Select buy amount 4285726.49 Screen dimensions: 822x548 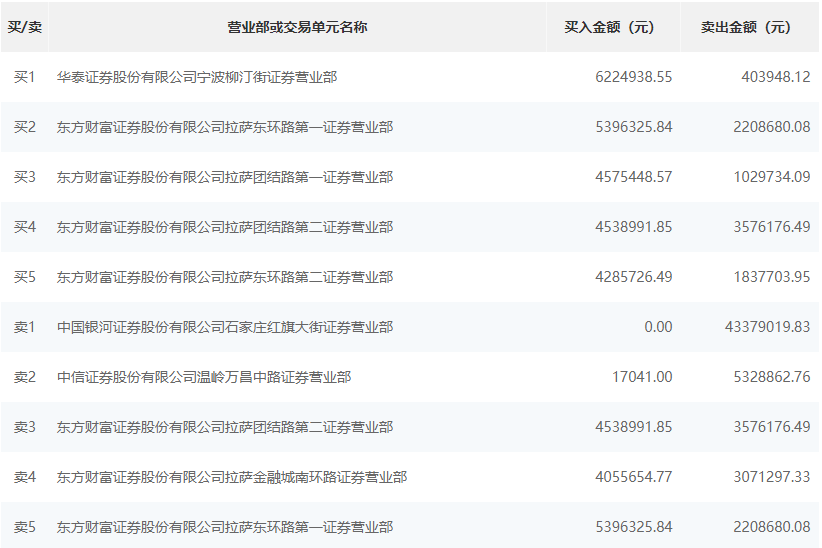[x=633, y=277]
